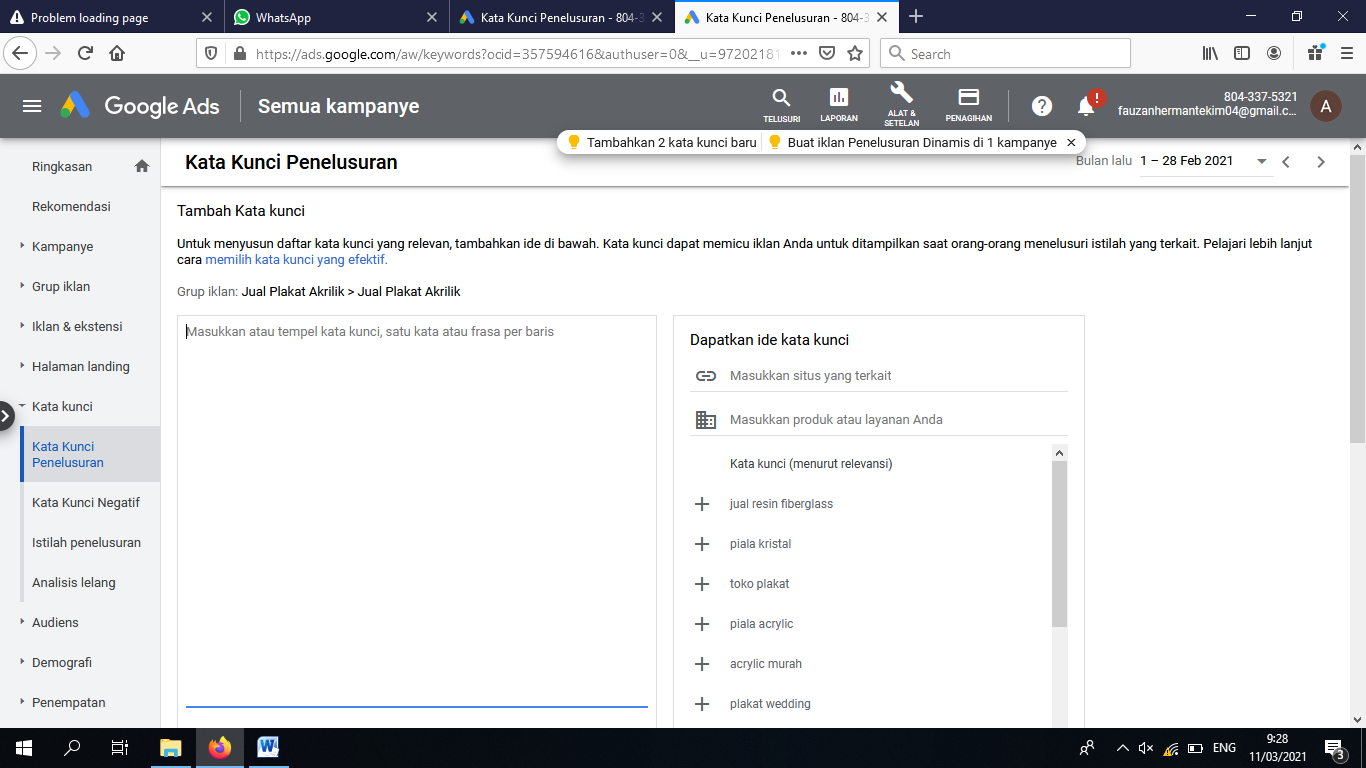Add keyword toko plakat
This screenshot has width=1366, height=768.
click(702, 584)
